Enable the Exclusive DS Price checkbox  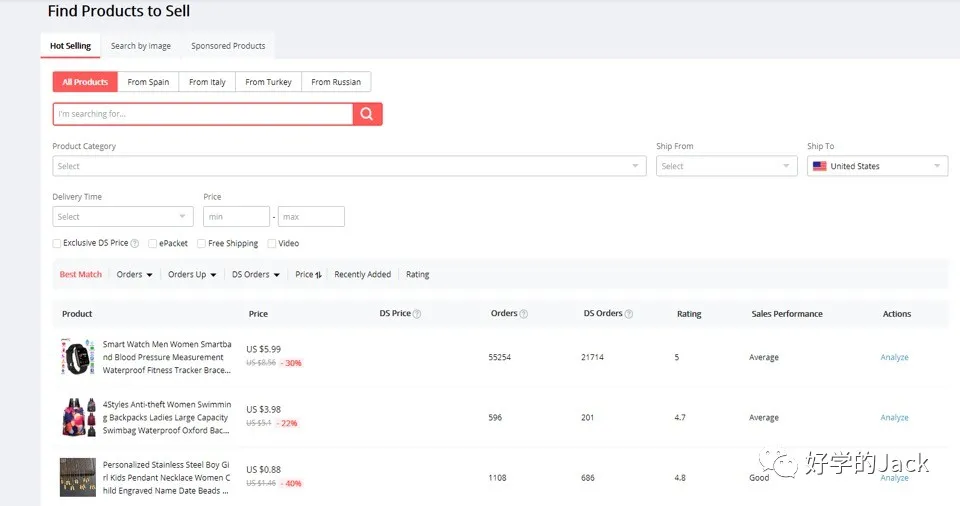click(x=57, y=243)
